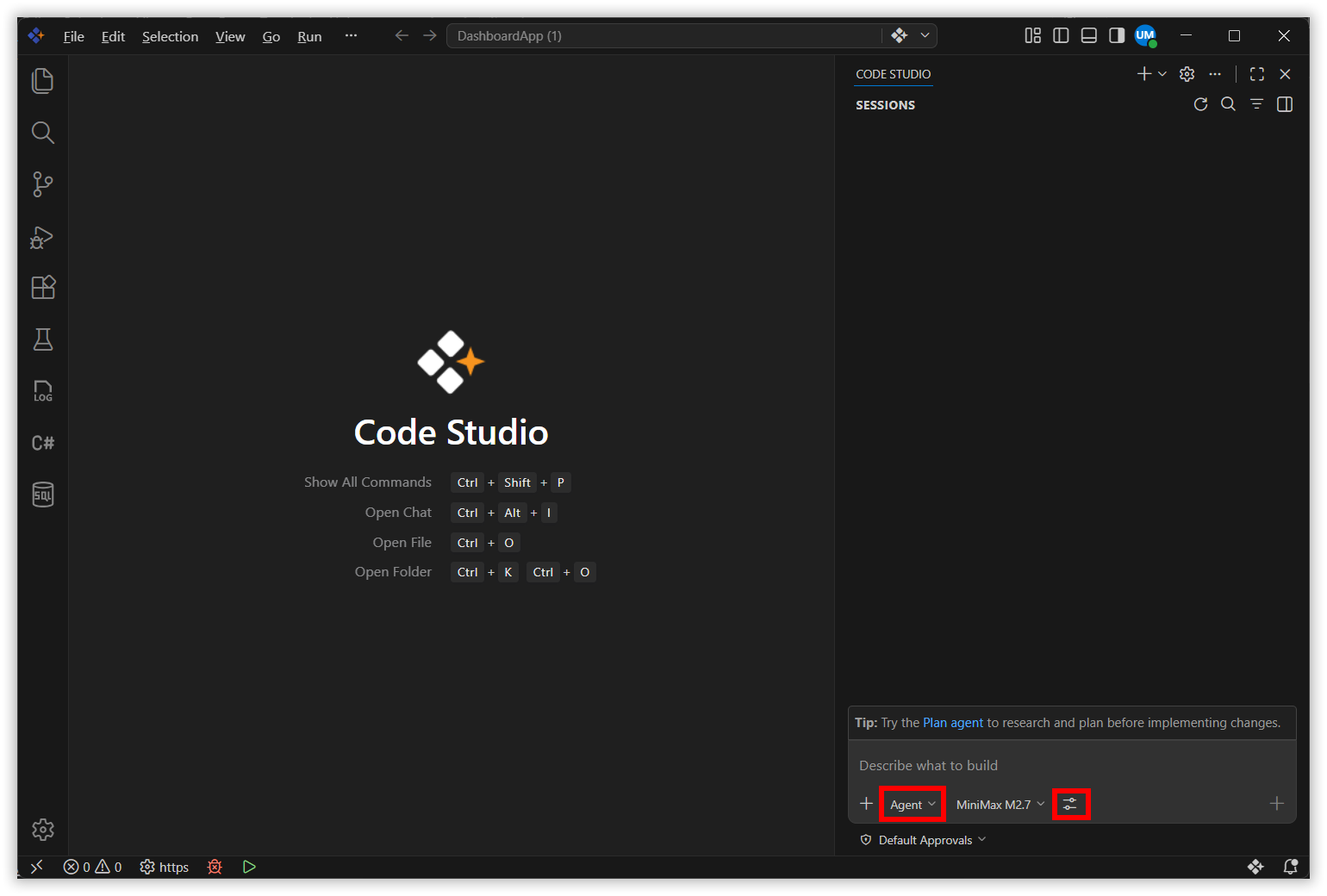Open the Customize Layout icon
Viewport: 1327px width, 896px height.
pos(1032,35)
